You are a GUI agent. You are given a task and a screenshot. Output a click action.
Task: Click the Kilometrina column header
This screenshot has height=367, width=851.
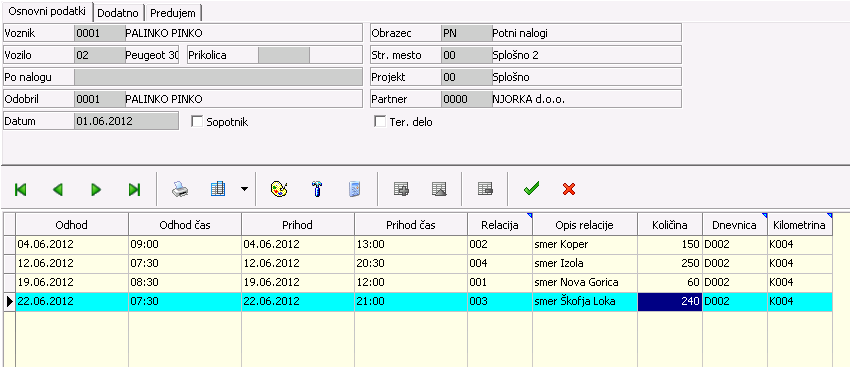click(x=800, y=225)
